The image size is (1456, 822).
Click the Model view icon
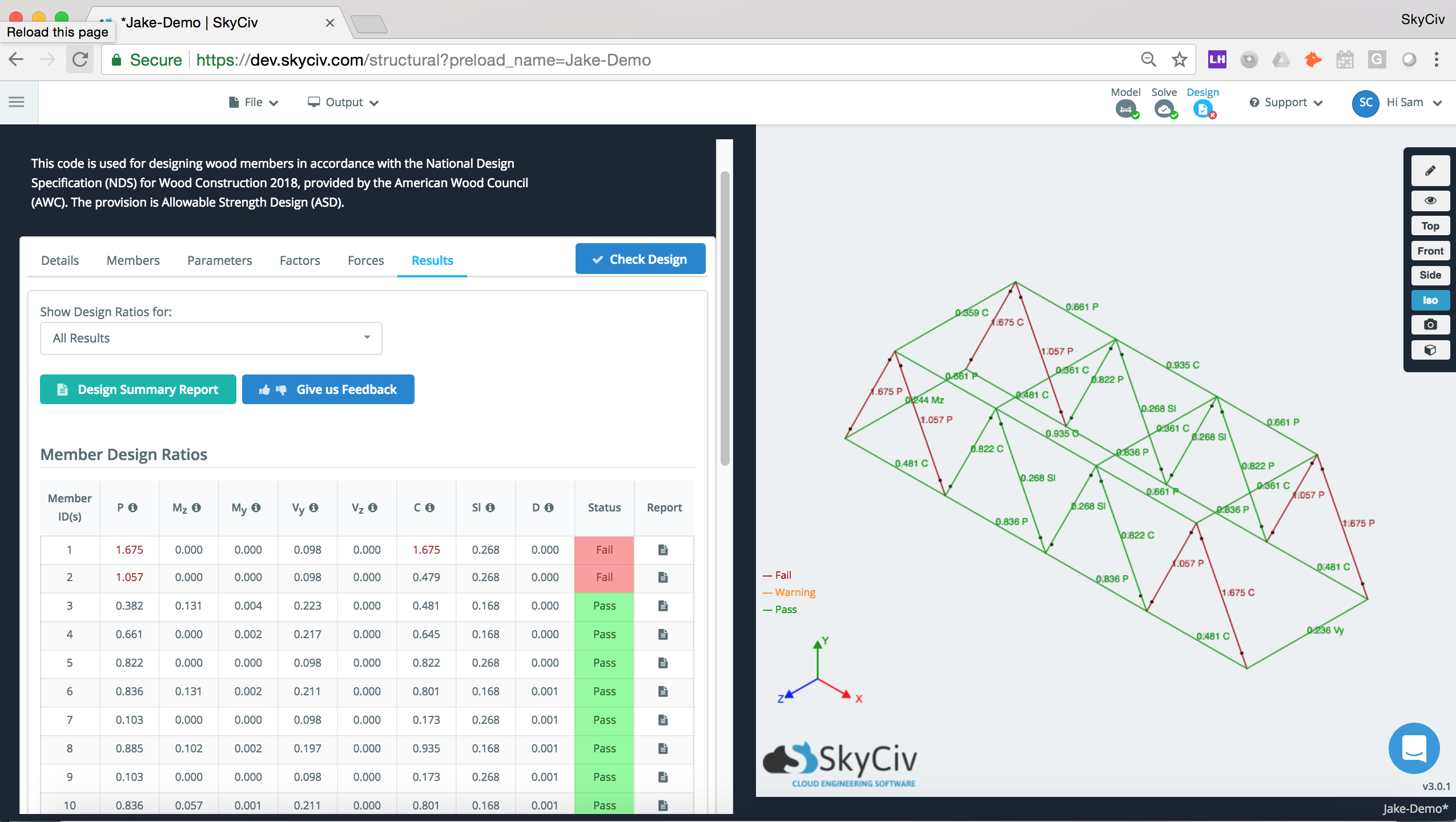(x=1127, y=108)
